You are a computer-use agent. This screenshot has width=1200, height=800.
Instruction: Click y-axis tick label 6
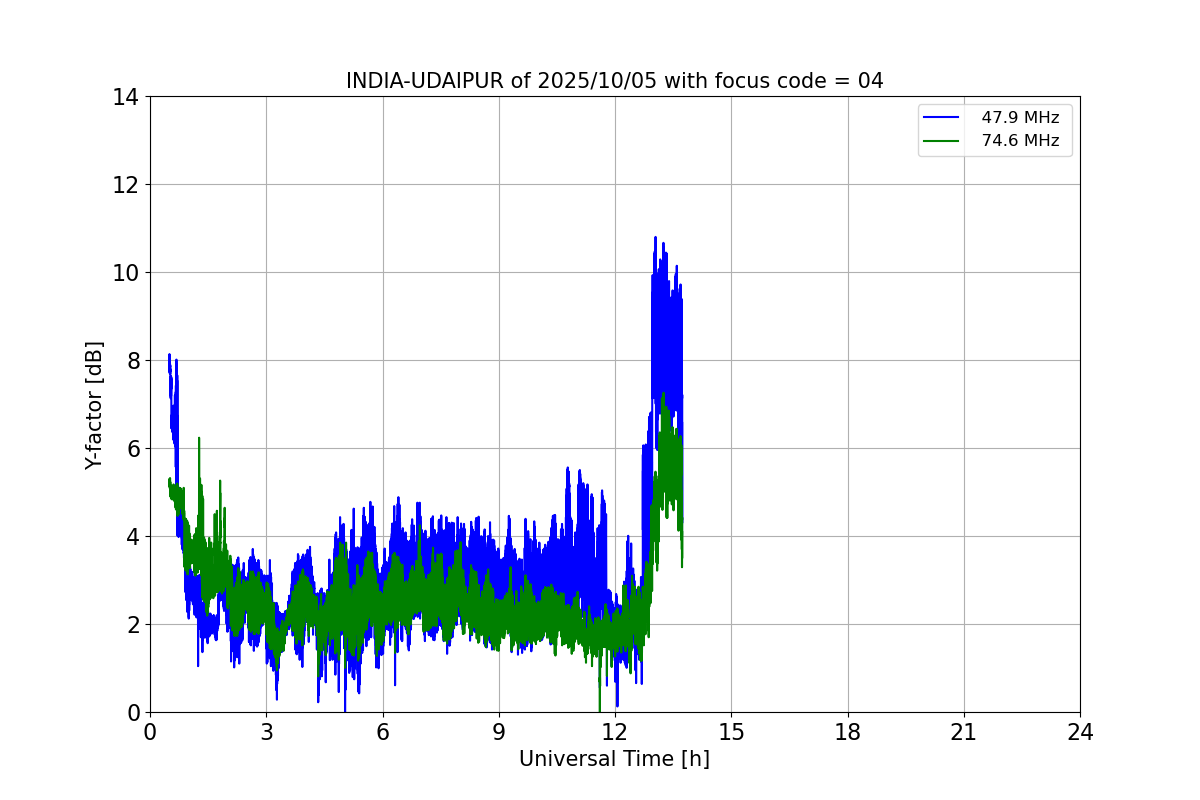tap(133, 449)
